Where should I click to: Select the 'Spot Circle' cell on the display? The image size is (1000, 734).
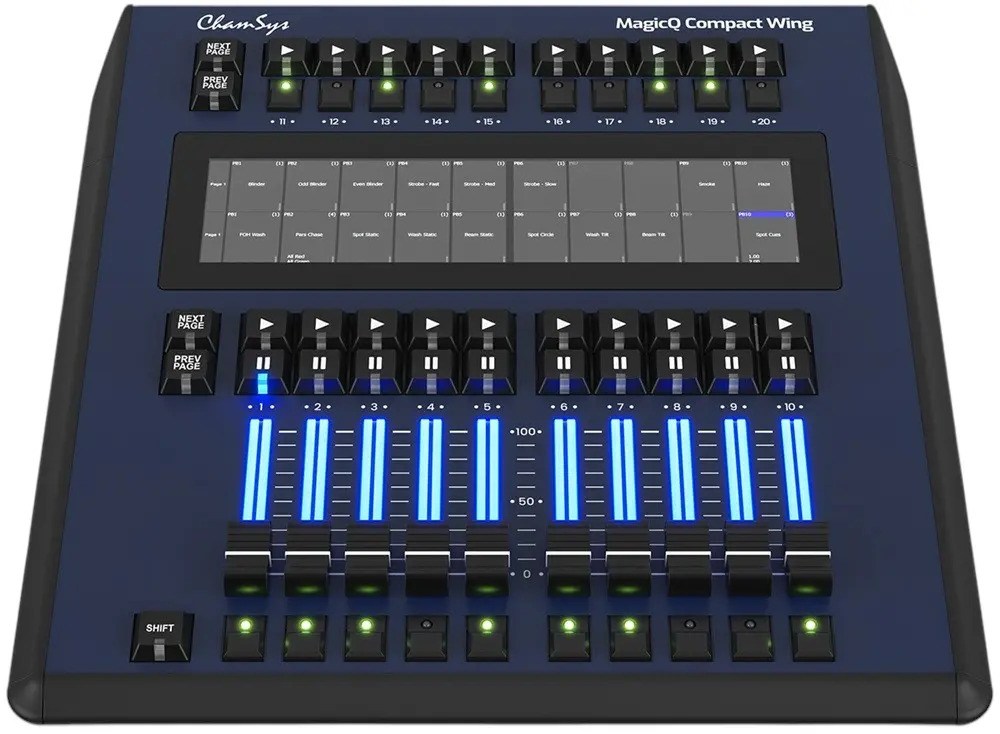coord(541,236)
